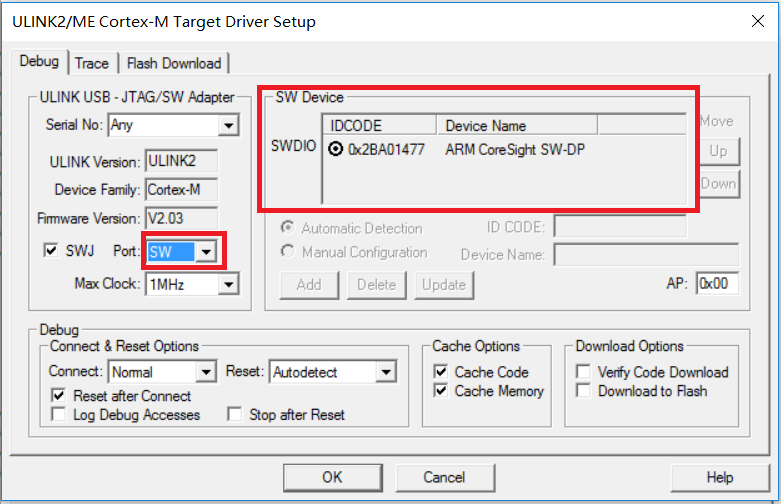Click the Device Name column header
This screenshot has width=781, height=504.
click(x=517, y=126)
